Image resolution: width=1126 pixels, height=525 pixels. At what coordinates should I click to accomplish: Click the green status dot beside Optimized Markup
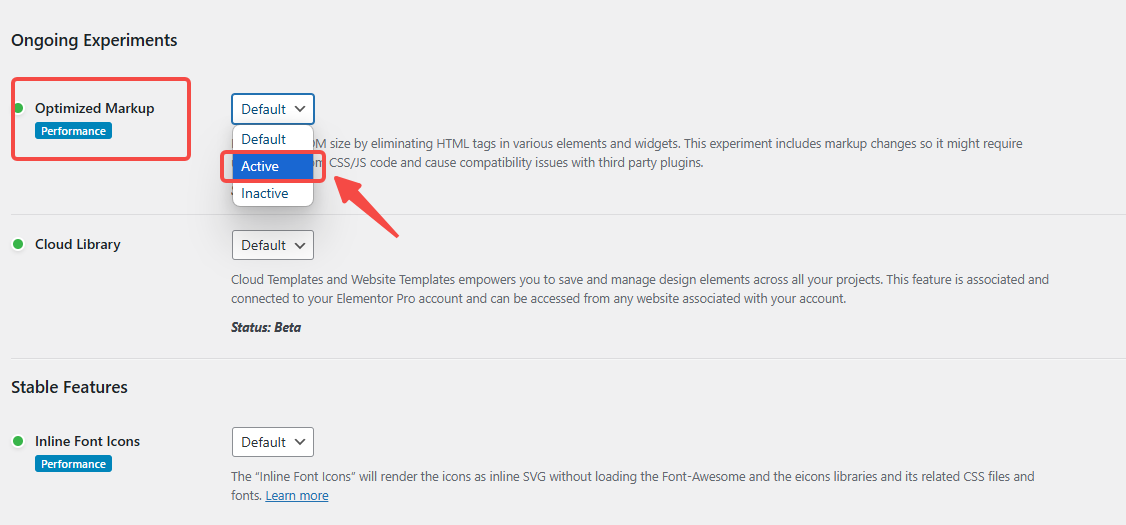[x=18, y=108]
